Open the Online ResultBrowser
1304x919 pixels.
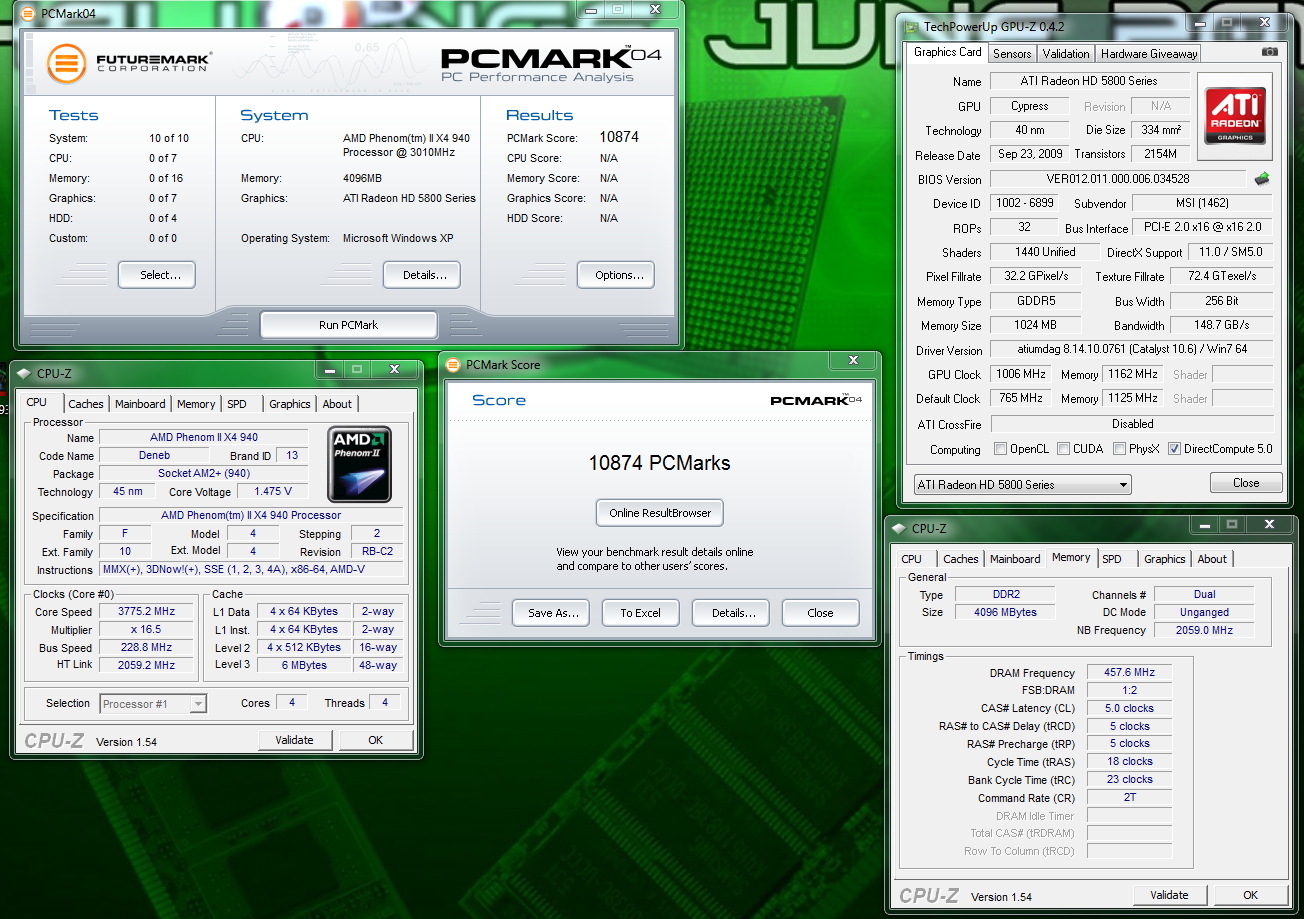(660, 513)
